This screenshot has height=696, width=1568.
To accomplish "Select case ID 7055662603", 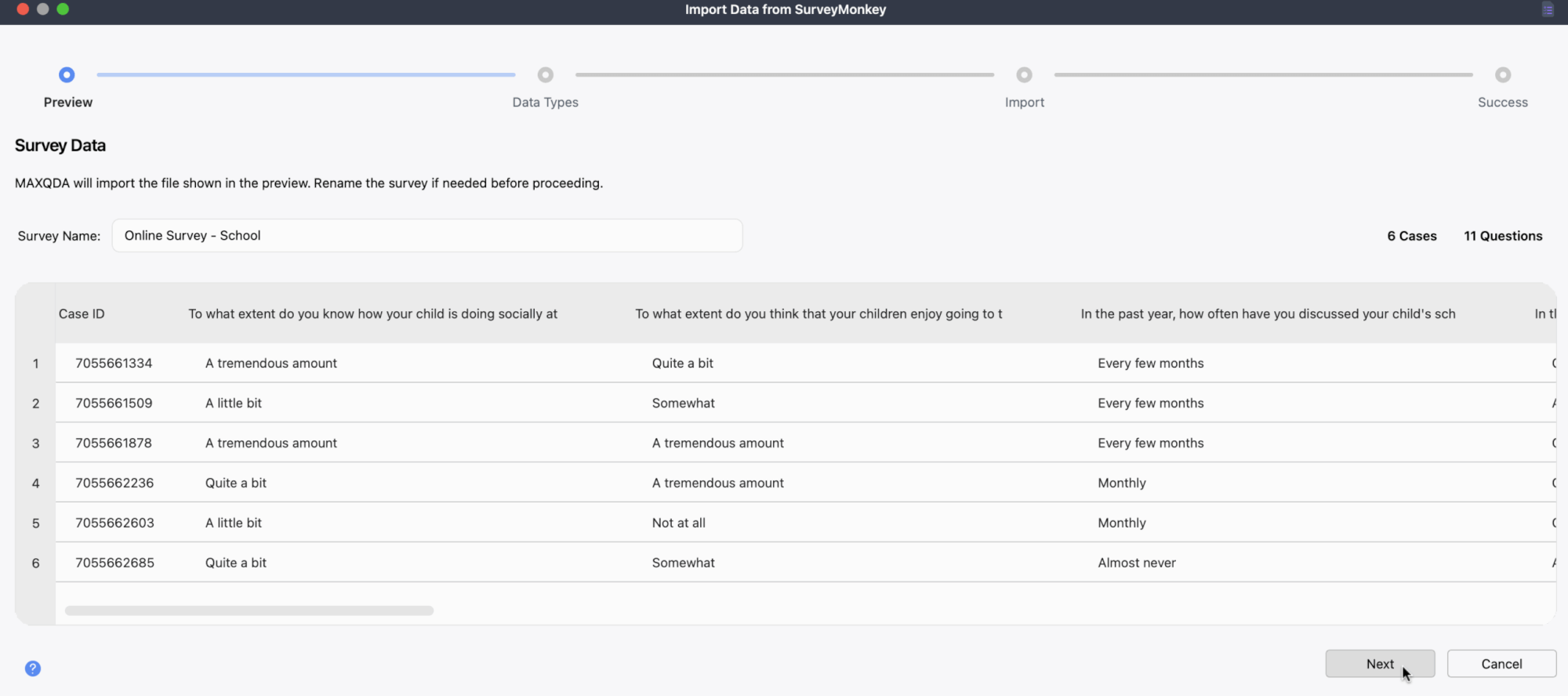I will pos(114,523).
